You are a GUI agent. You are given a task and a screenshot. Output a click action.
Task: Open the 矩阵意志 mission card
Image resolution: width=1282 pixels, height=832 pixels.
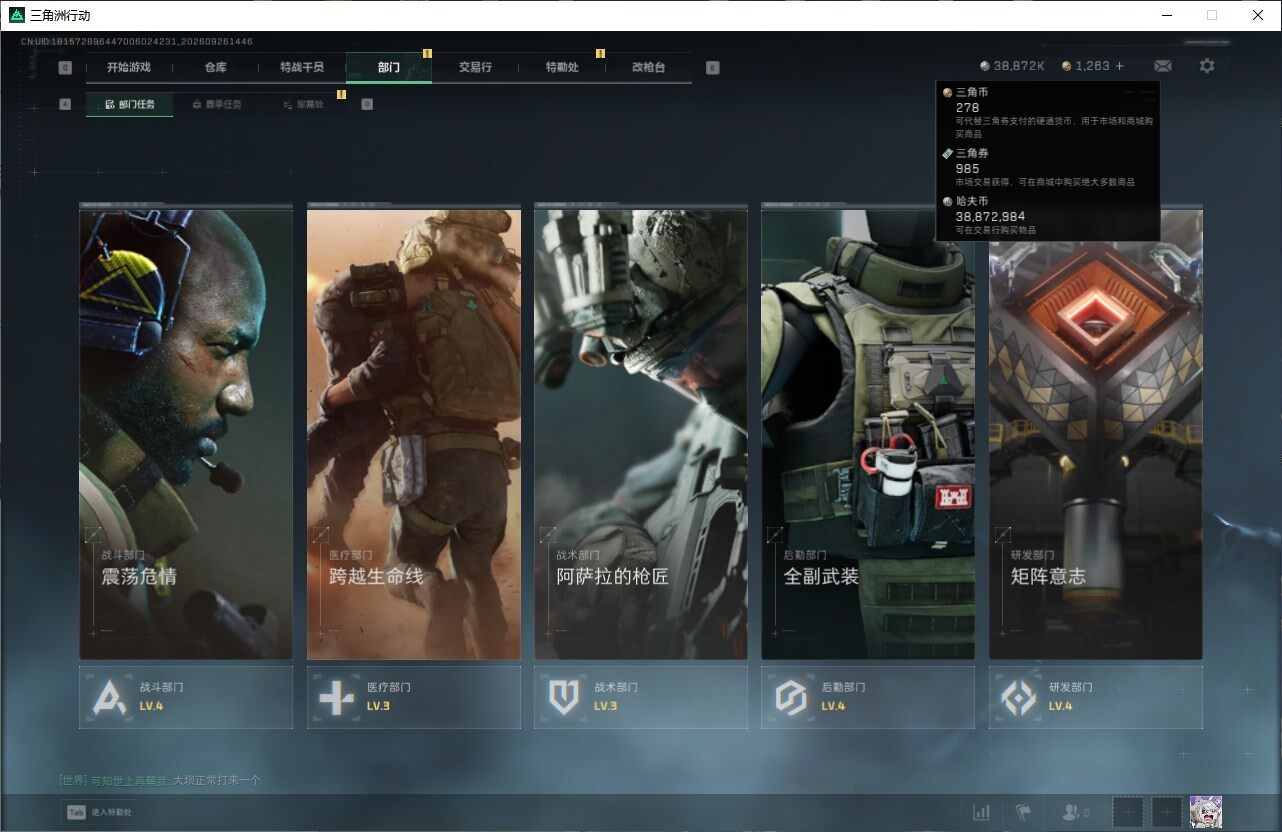[x=1096, y=433]
